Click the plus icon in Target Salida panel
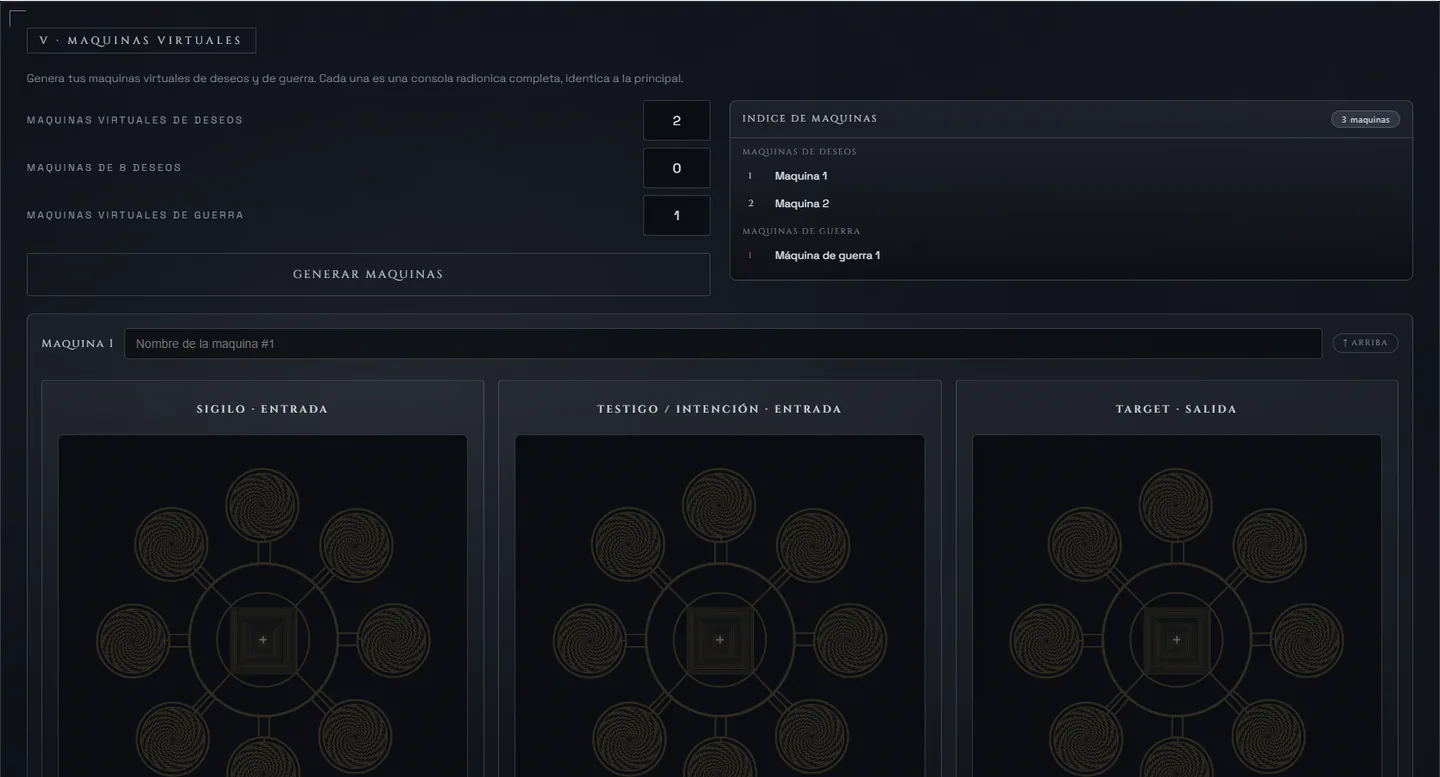This screenshot has width=1440, height=777. pyautogui.click(x=1176, y=640)
